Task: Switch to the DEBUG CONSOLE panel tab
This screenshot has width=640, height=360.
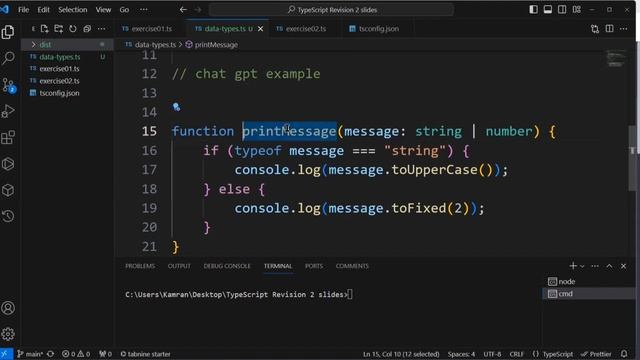Action: 227,266
